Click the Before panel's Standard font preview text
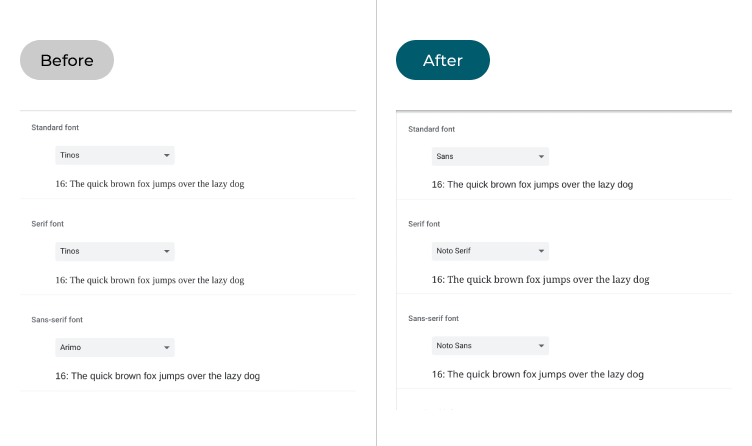 pos(150,184)
